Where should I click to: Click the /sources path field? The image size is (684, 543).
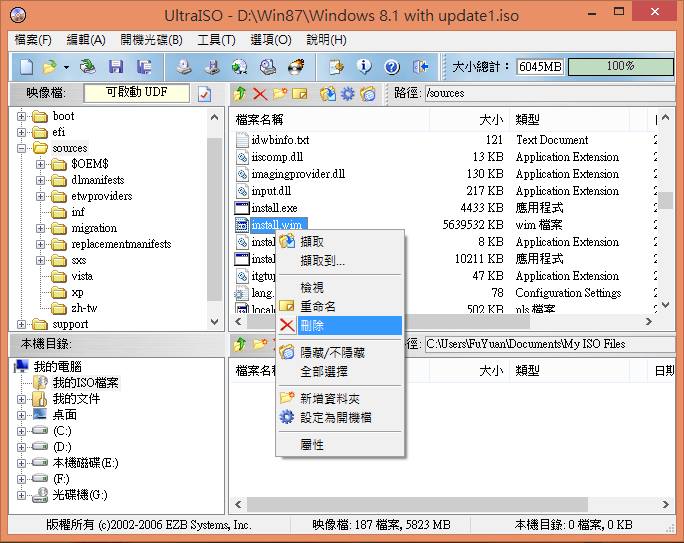550,93
